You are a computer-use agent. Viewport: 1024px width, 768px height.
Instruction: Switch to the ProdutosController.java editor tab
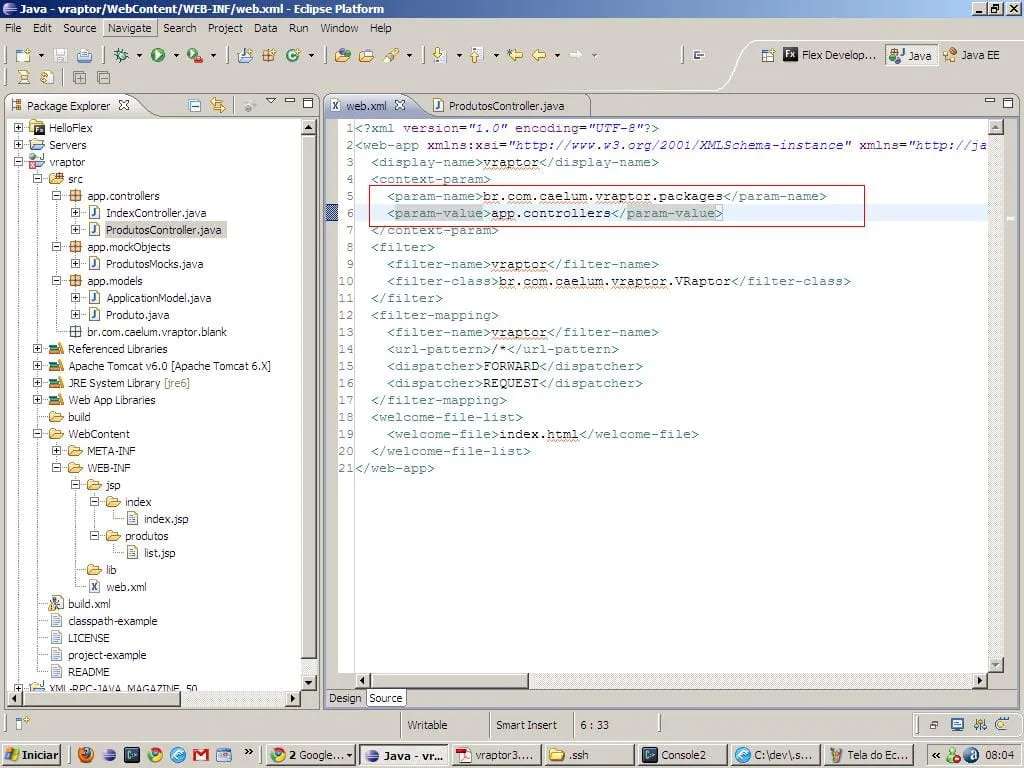tap(505, 105)
